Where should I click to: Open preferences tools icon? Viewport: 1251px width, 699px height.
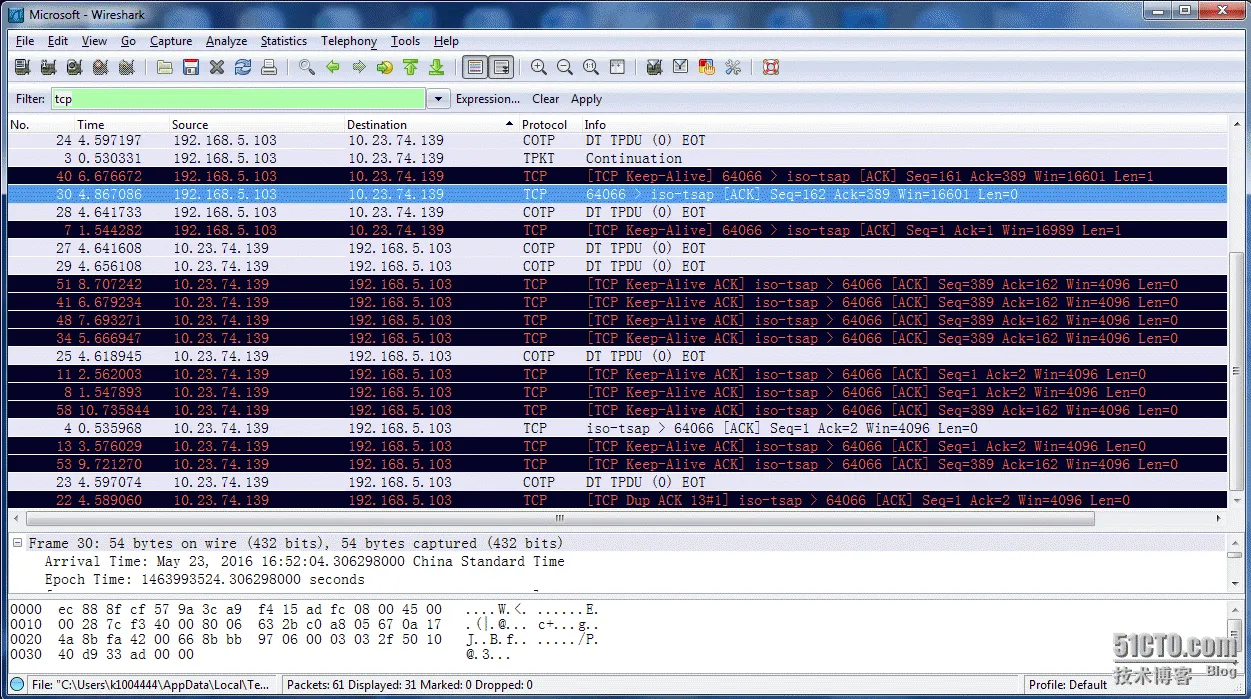click(733, 67)
